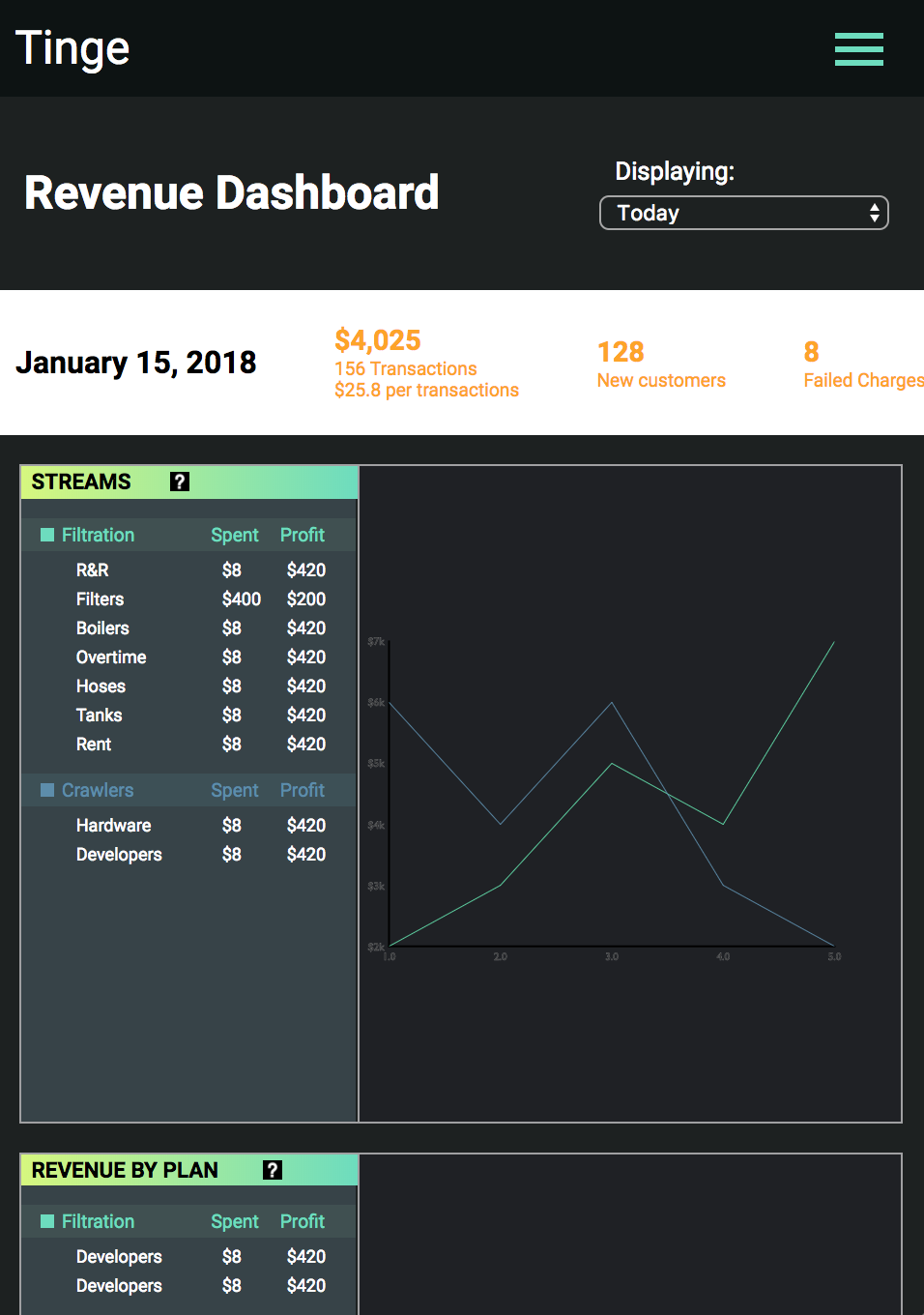Image resolution: width=924 pixels, height=1315 pixels.
Task: Toggle the Filtration color square in STREAMS
Action: tap(47, 535)
